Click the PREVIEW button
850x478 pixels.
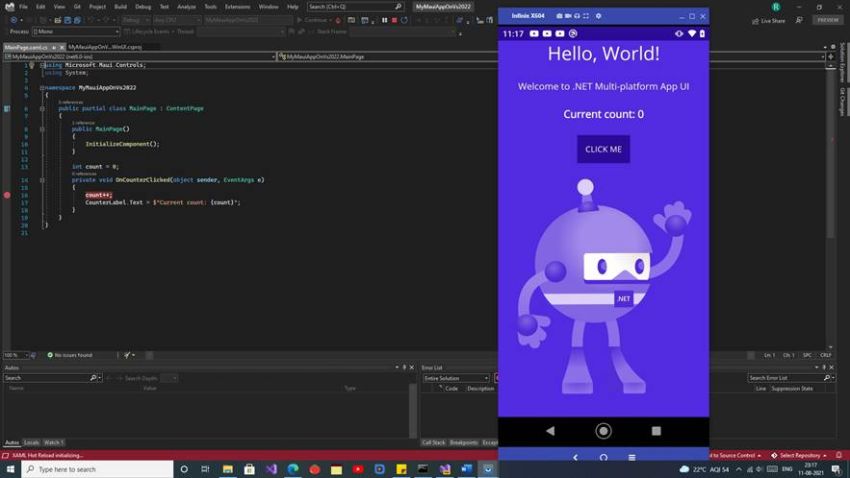[x=828, y=20]
